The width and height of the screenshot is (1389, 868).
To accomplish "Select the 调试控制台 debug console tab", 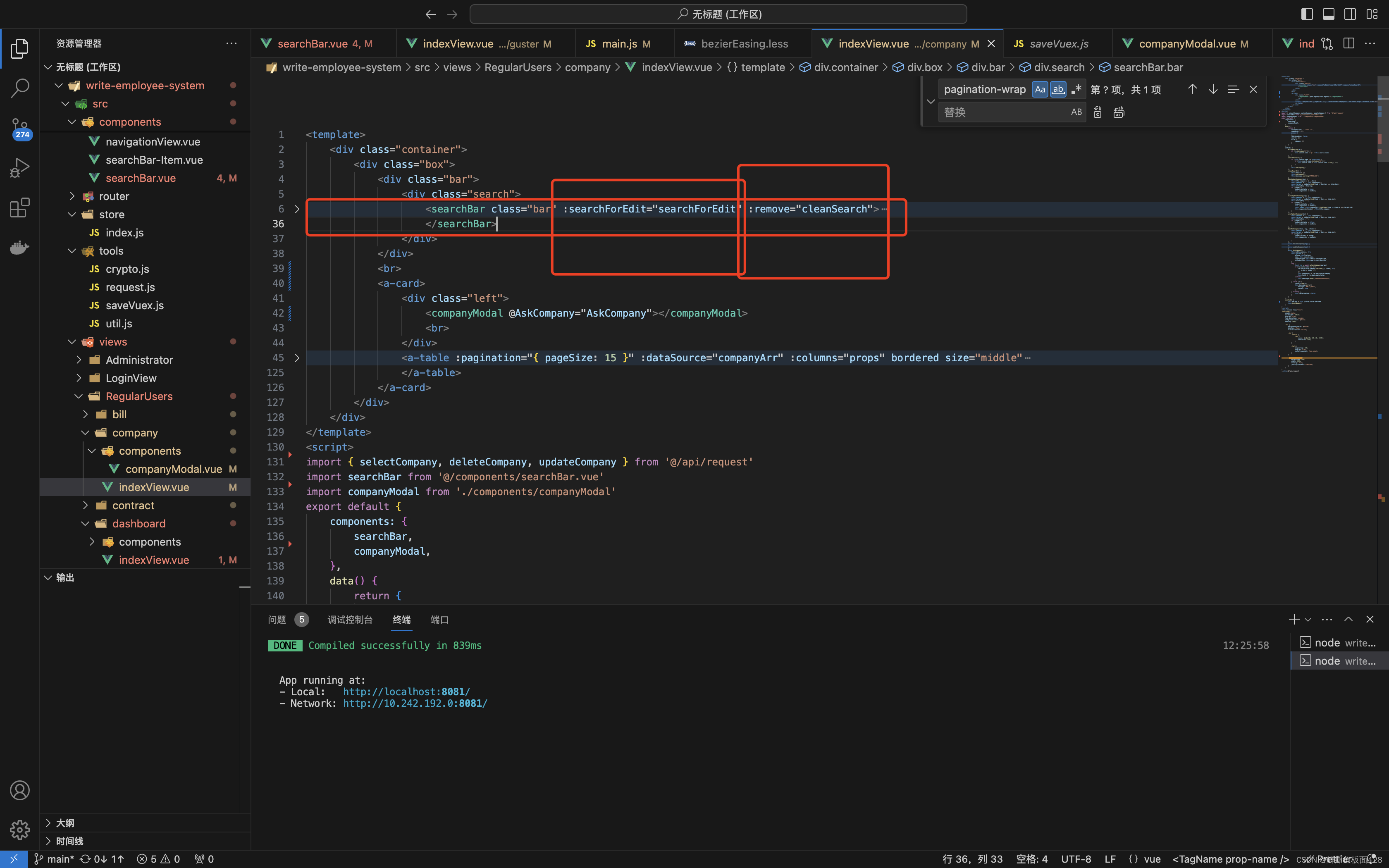I will [x=348, y=619].
